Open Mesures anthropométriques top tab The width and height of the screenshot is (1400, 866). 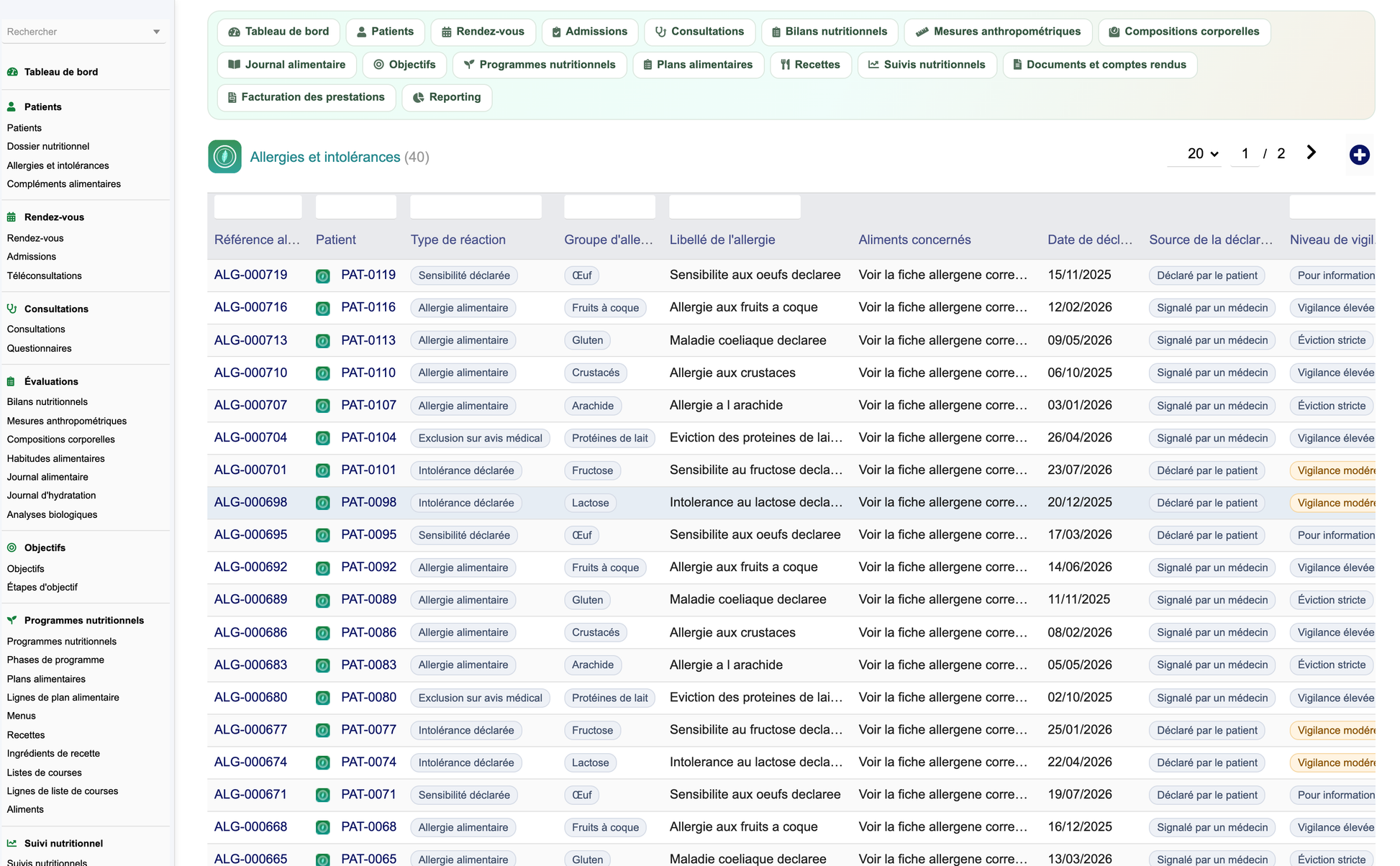tap(998, 32)
